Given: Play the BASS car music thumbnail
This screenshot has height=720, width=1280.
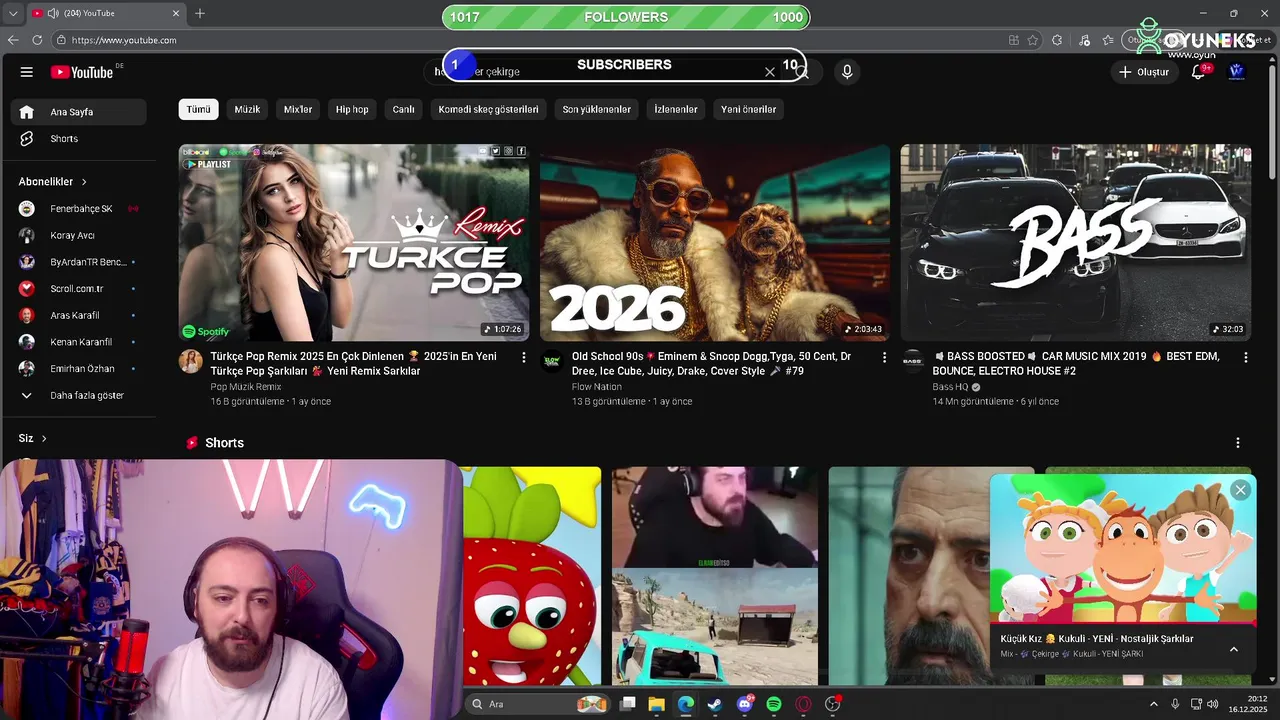Looking at the screenshot, I should pyautogui.click(x=1076, y=243).
